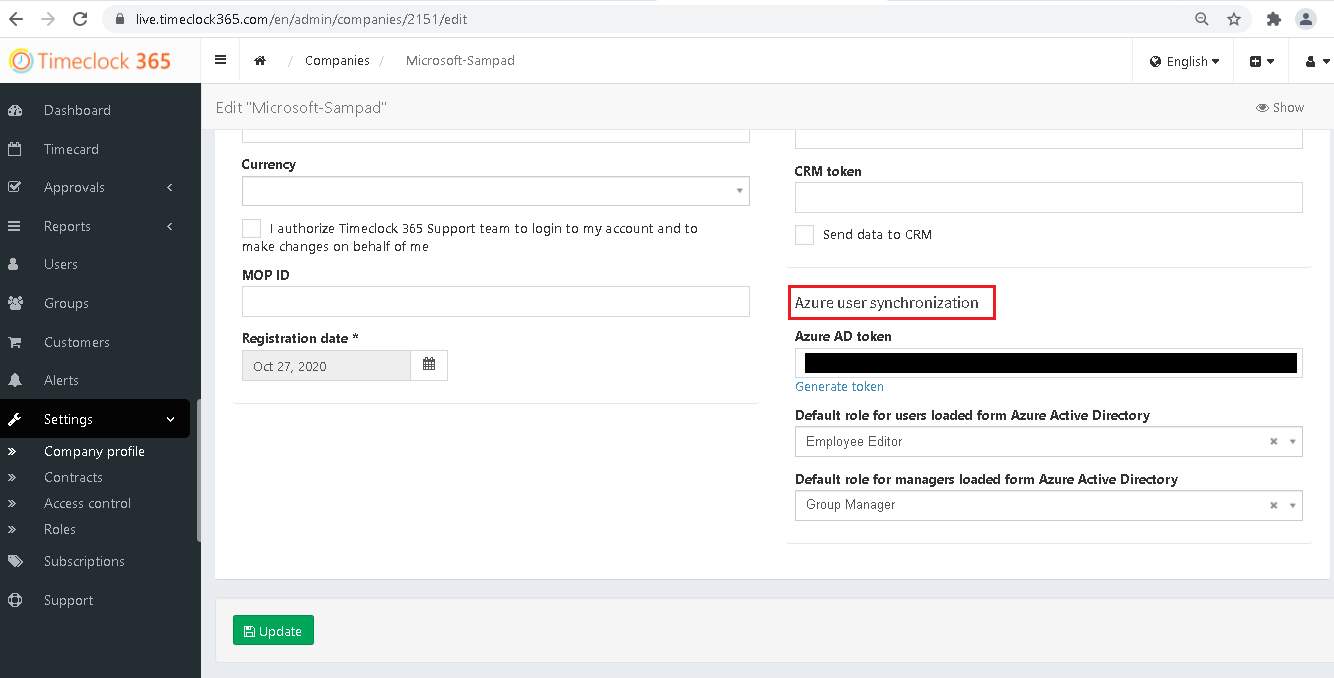Select Roles submenu item
The image size is (1334, 678).
coord(60,529)
